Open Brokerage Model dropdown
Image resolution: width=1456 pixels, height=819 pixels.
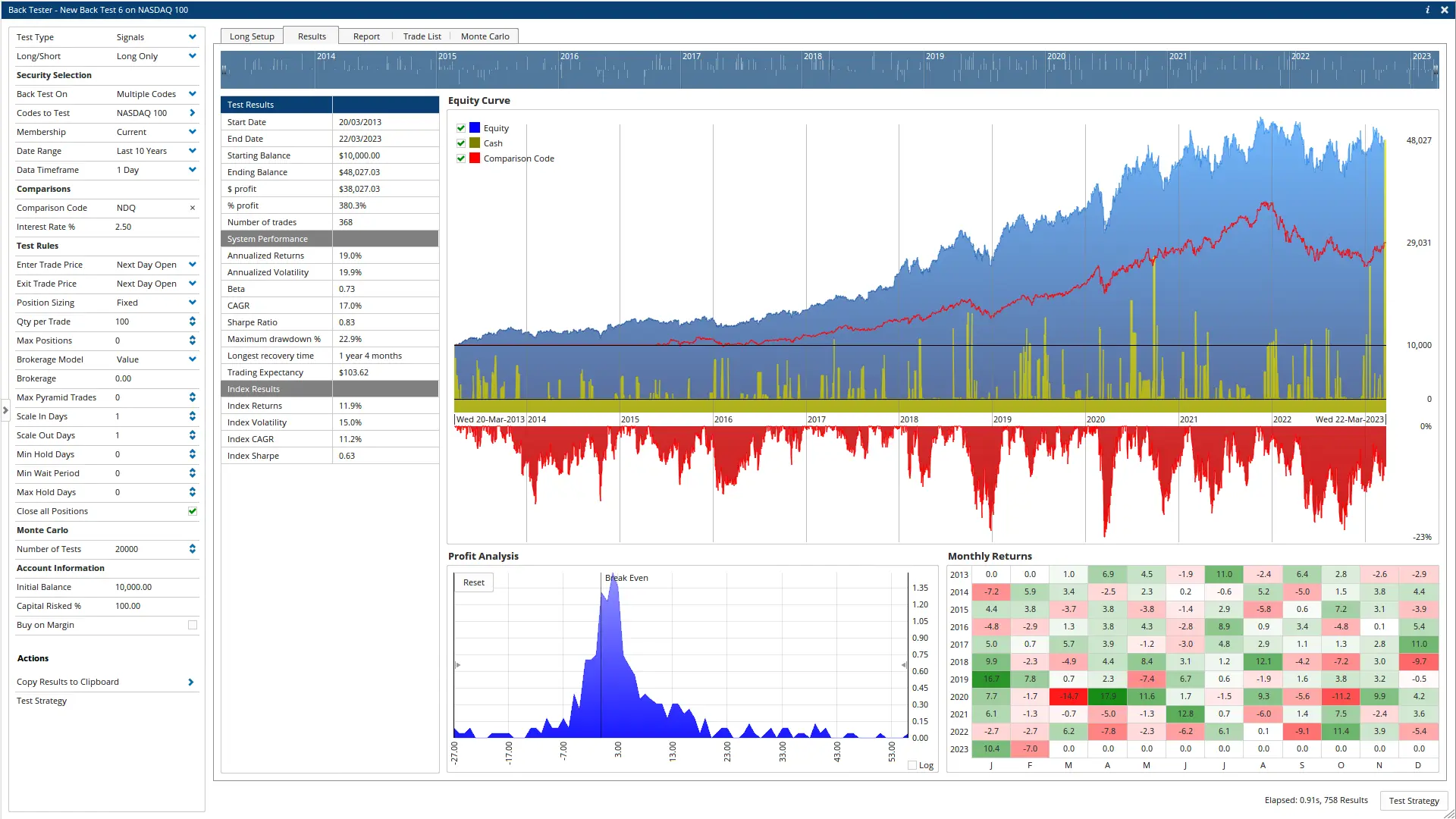click(193, 359)
